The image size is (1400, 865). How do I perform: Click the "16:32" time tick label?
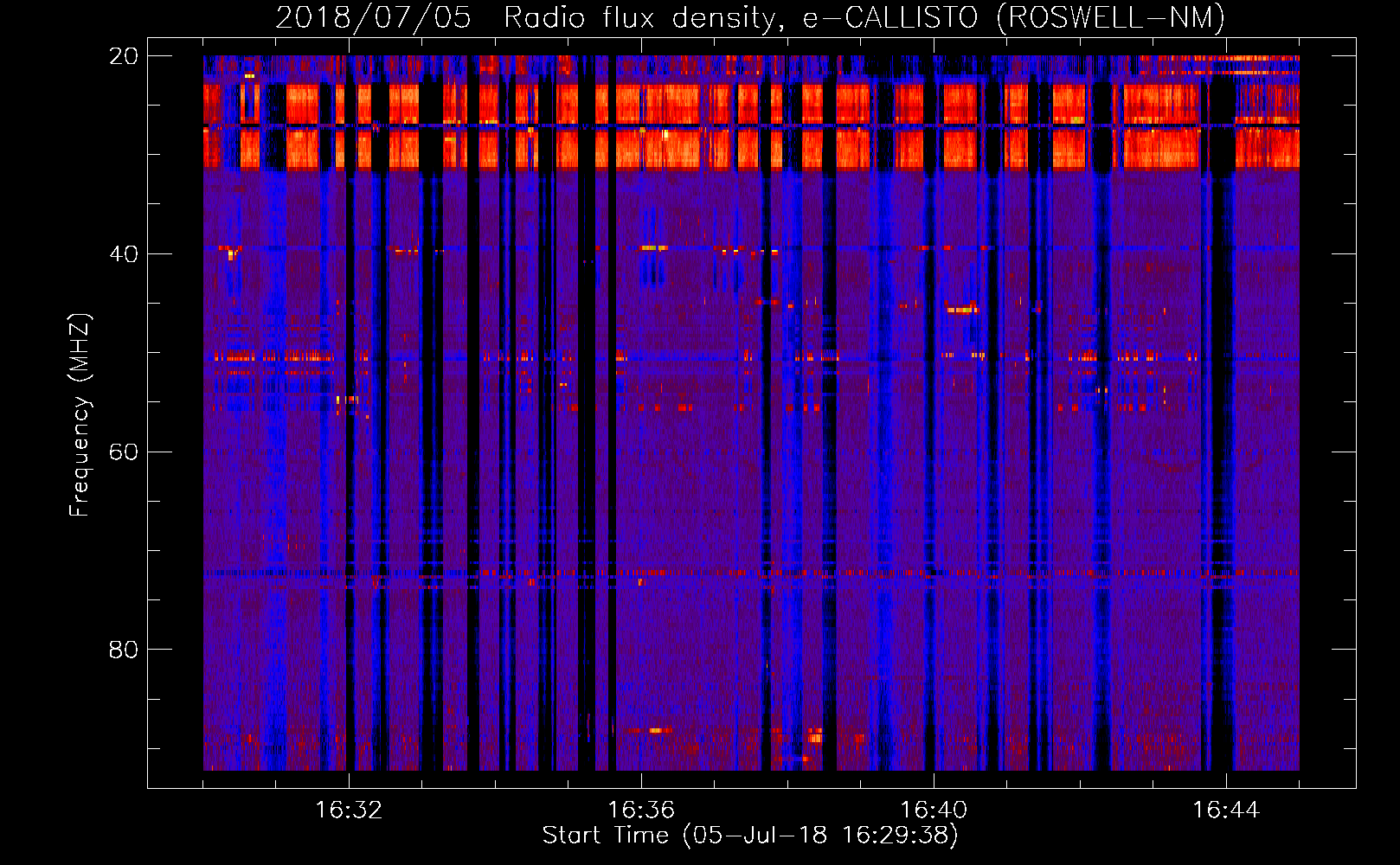[349, 811]
